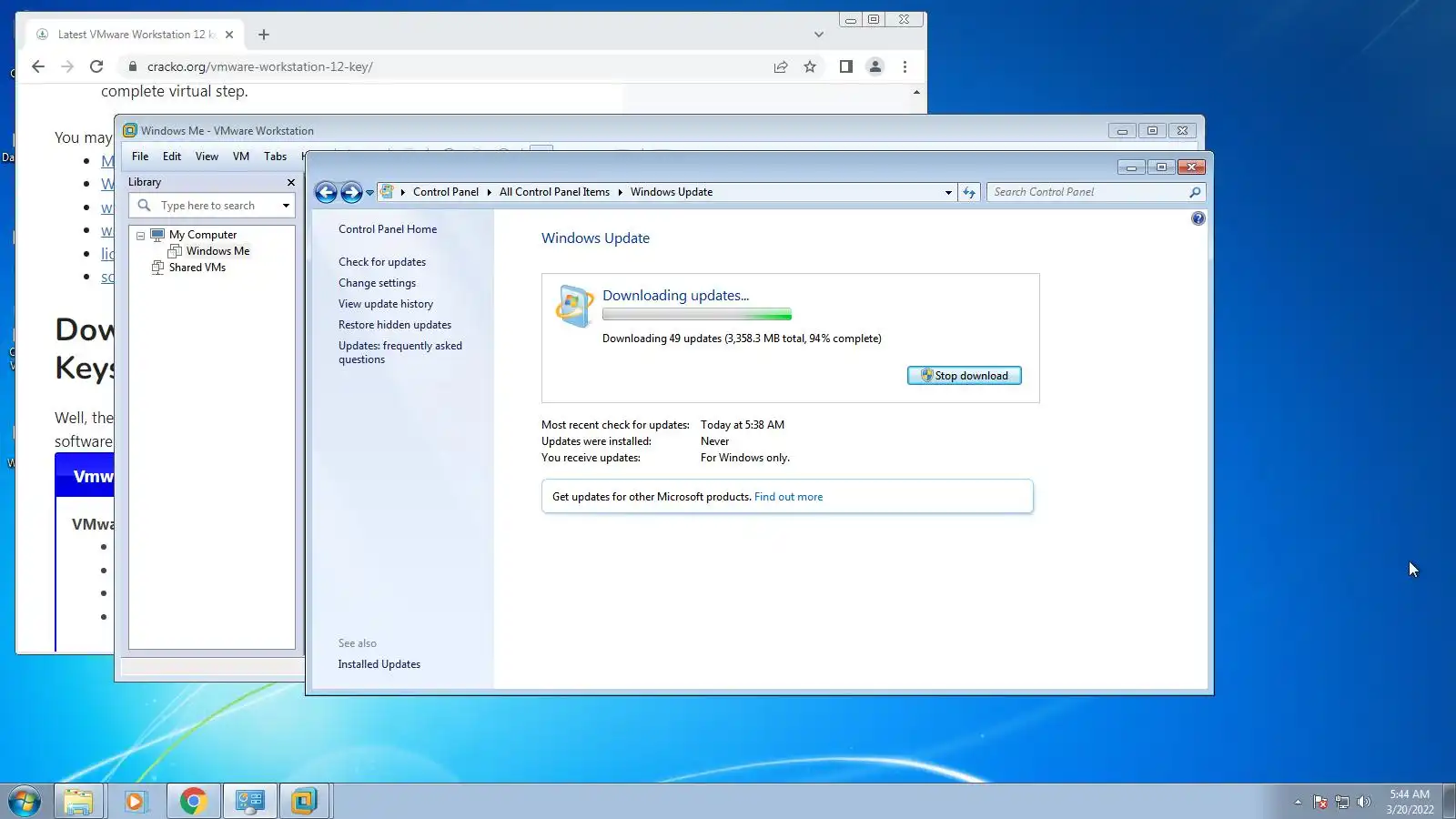1456x819 pixels.
Task: Switch to Chrome from the taskbar
Action: point(193,802)
